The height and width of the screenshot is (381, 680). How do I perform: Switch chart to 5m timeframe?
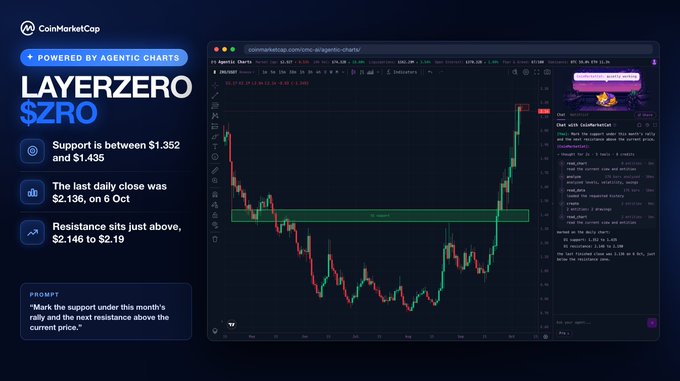tap(273, 72)
